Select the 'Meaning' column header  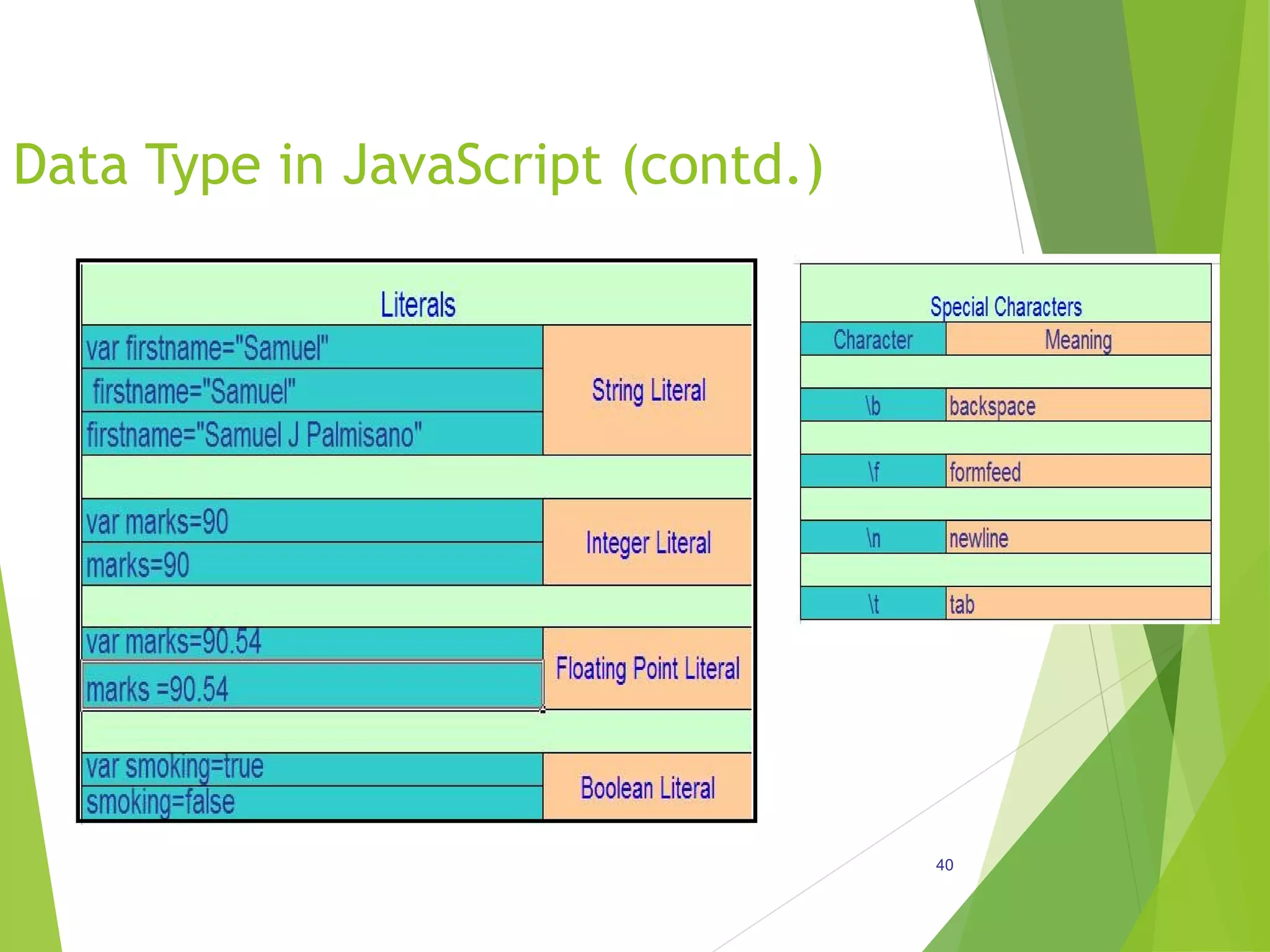point(1078,339)
